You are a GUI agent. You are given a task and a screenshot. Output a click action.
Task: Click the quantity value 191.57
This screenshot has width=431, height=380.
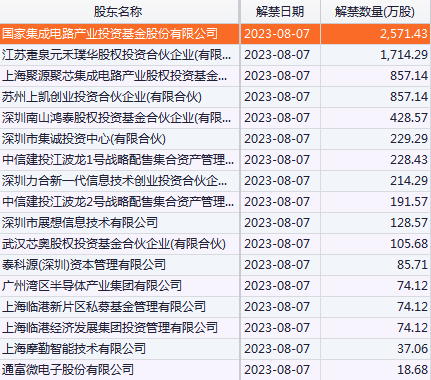(409, 202)
